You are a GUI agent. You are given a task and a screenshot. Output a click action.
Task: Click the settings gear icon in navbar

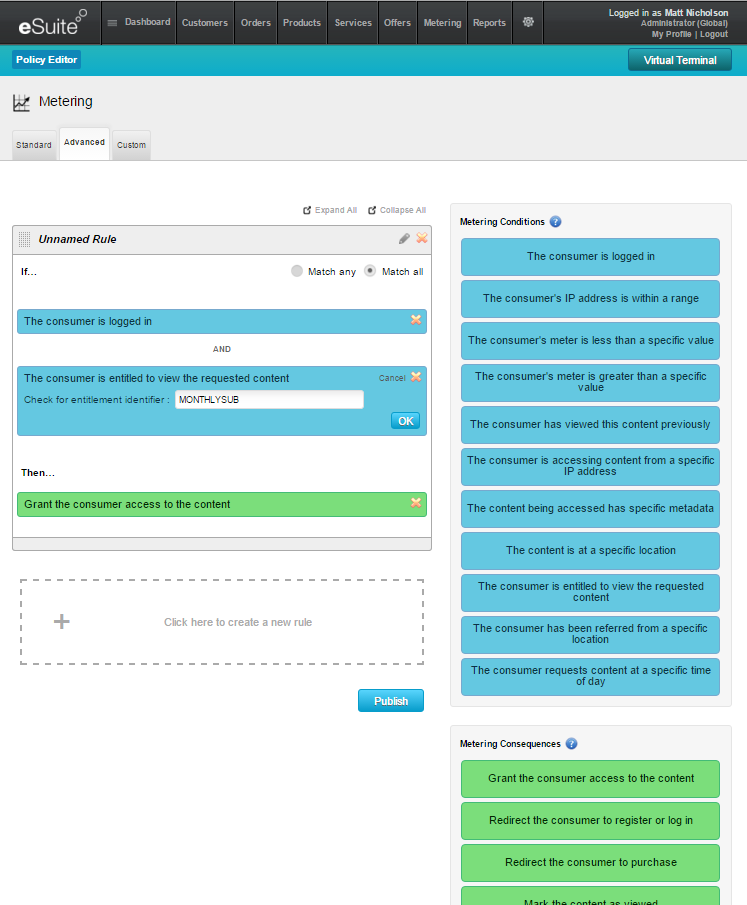[x=528, y=22]
